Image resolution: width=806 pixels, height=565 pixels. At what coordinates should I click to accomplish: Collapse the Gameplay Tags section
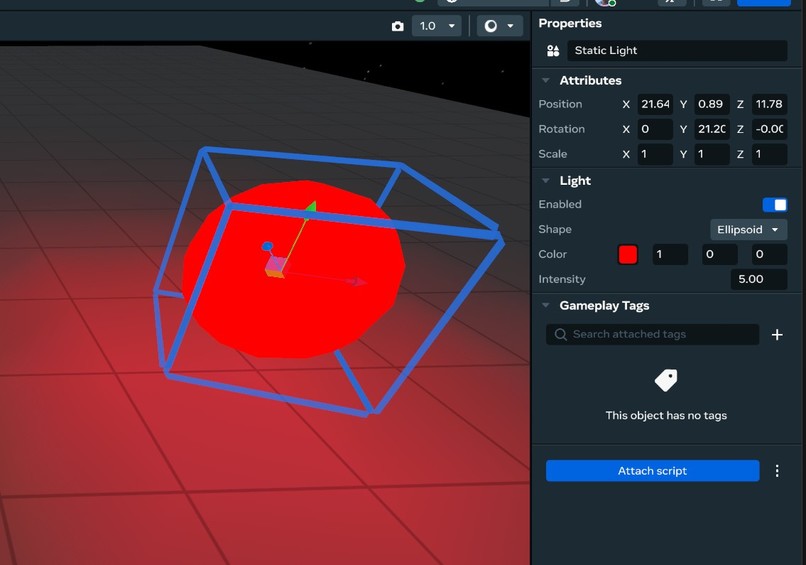click(546, 305)
